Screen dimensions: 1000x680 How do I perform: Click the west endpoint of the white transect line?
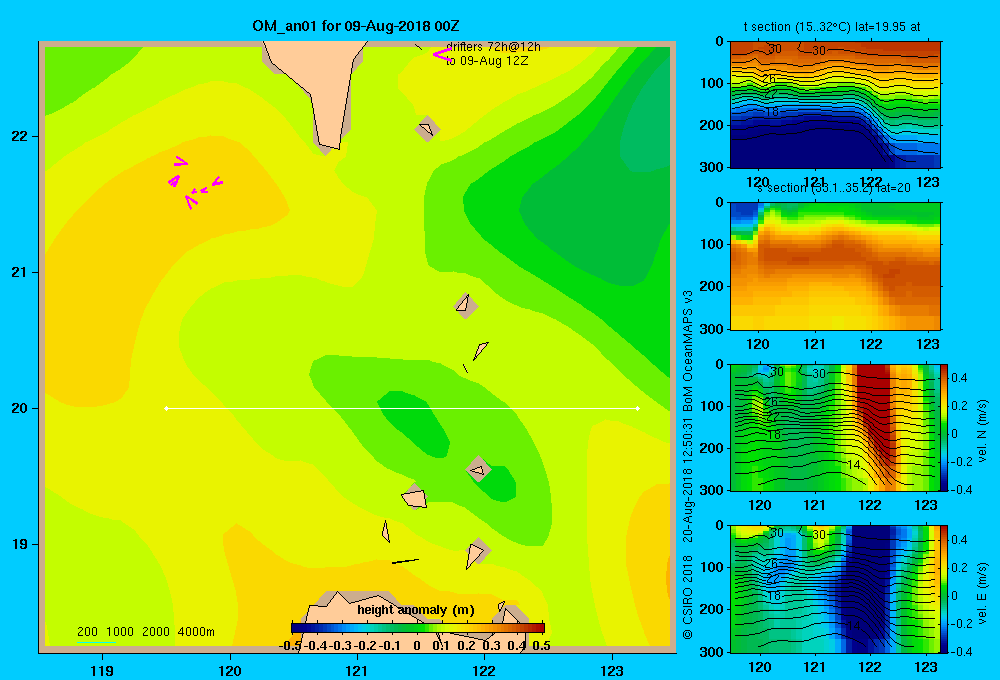tap(166, 408)
